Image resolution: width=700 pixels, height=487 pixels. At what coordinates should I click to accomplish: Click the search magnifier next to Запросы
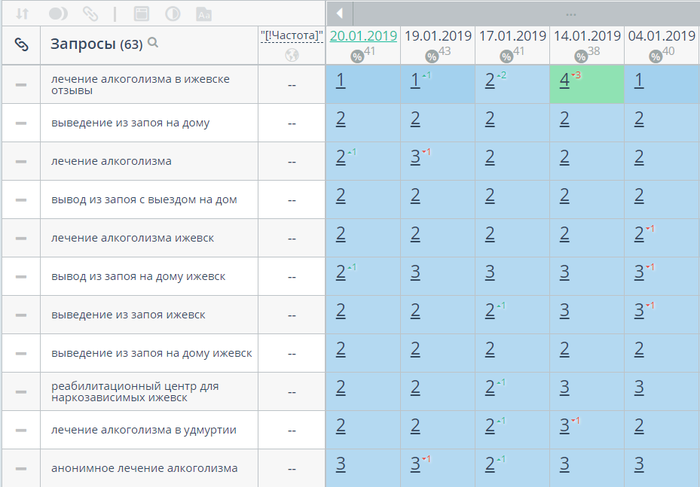pos(153,43)
